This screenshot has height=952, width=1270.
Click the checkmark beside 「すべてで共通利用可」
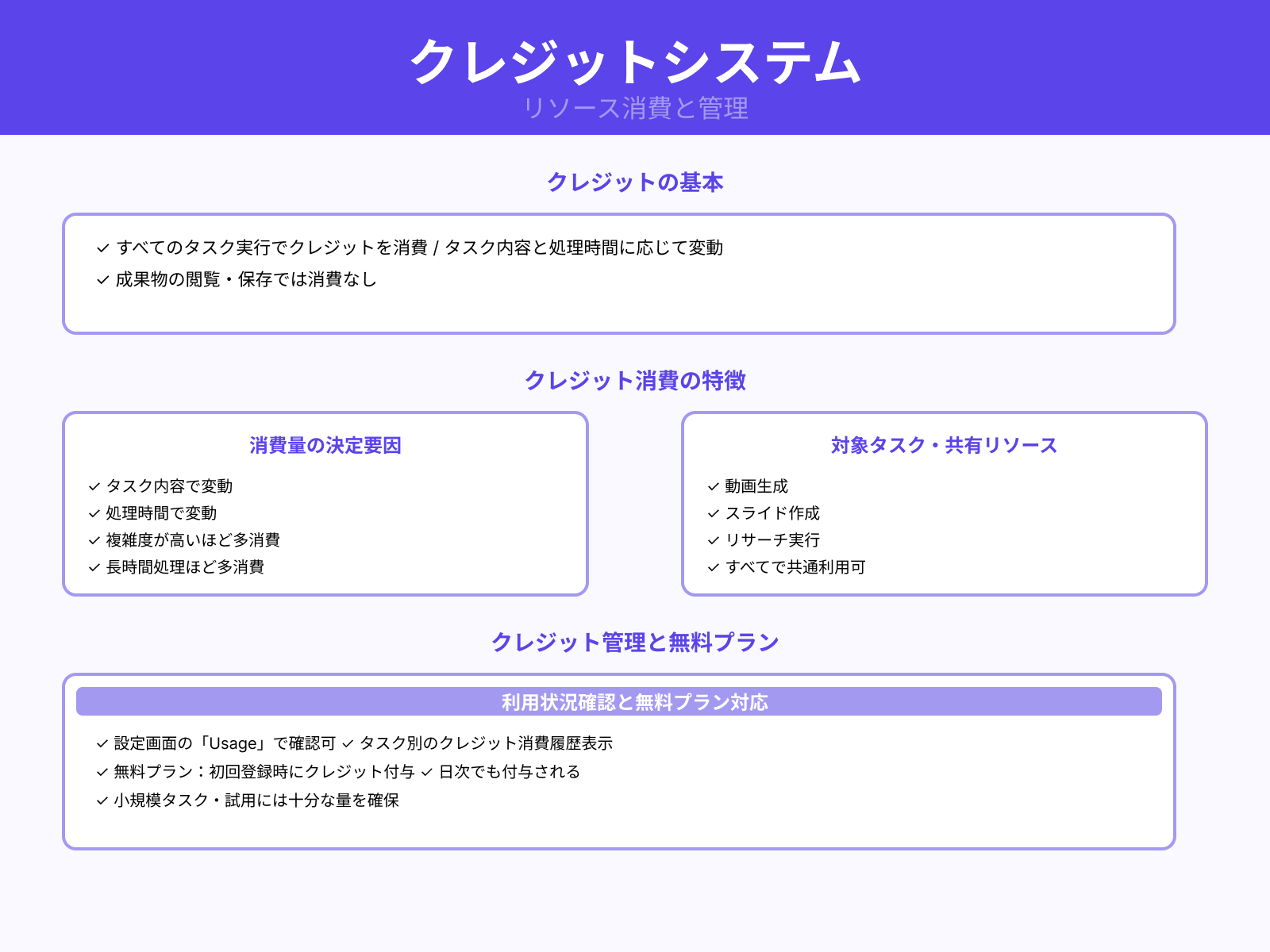(x=711, y=567)
